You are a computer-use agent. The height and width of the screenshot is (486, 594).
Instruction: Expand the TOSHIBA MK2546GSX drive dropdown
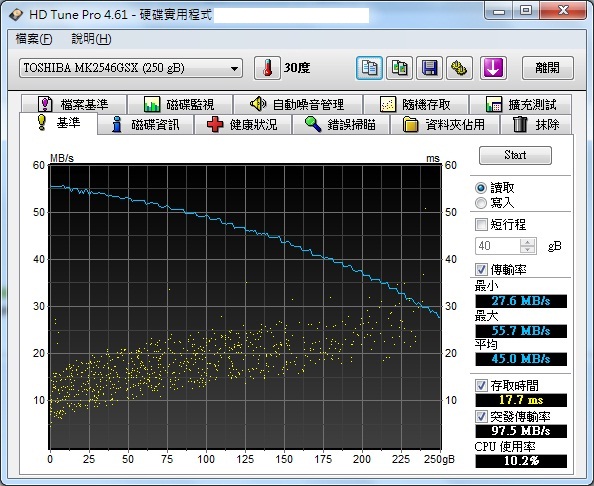tap(234, 69)
